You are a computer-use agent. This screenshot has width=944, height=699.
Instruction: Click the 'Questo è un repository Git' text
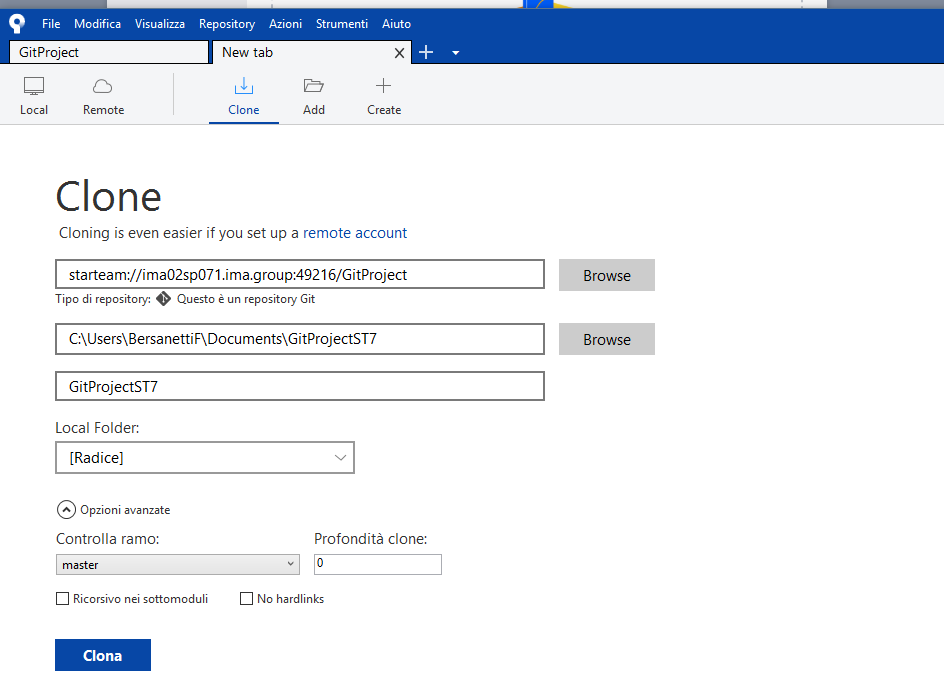click(246, 299)
